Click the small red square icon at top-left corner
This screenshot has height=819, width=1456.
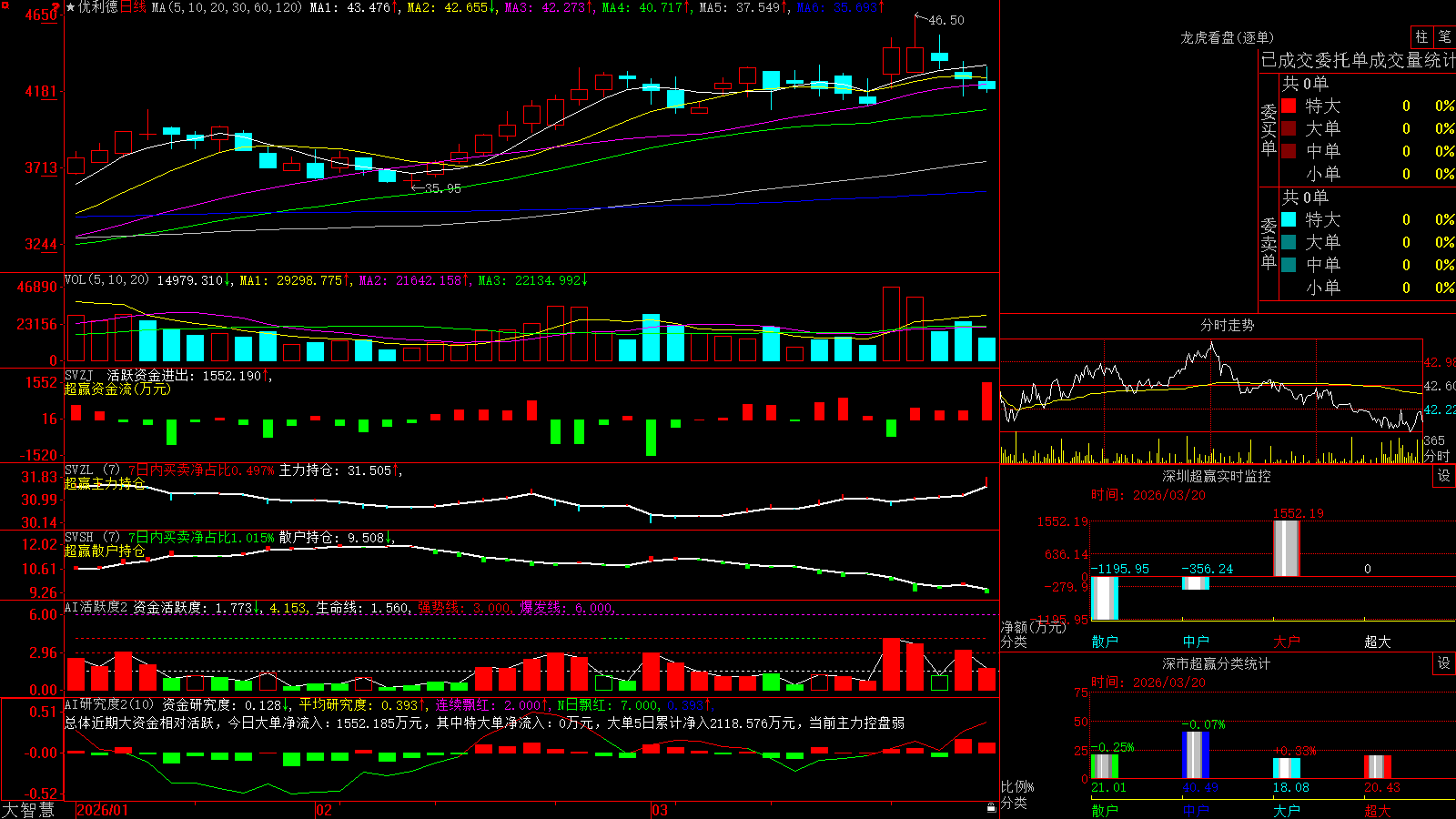click(x=4, y=4)
